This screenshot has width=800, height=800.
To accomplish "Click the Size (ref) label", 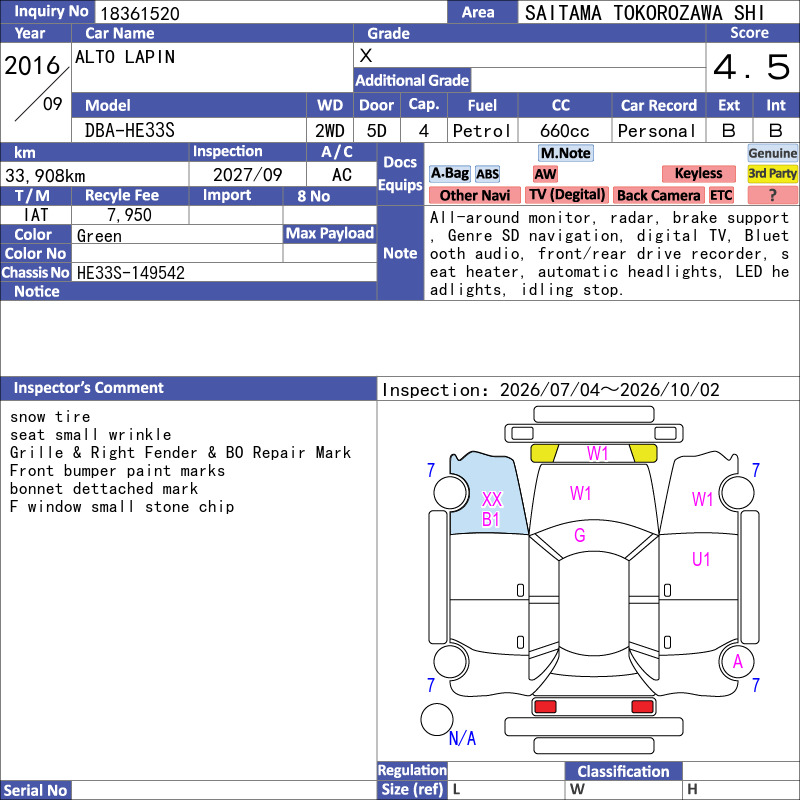I will (412, 790).
